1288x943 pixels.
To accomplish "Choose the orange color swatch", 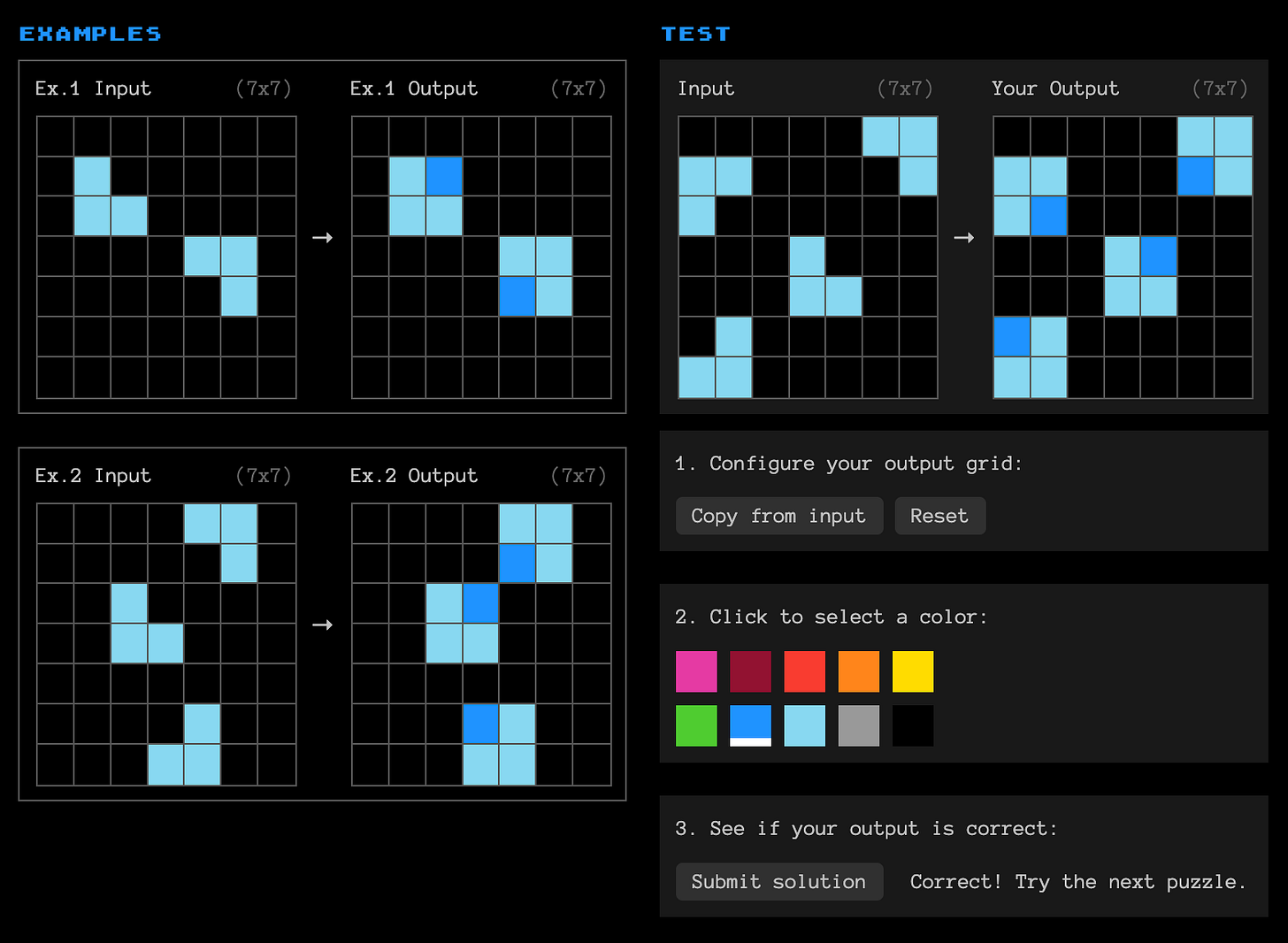I will pyautogui.click(x=858, y=671).
